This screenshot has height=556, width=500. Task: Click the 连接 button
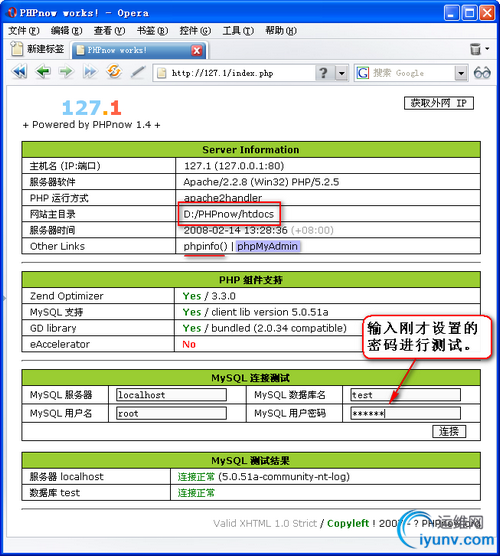click(449, 431)
